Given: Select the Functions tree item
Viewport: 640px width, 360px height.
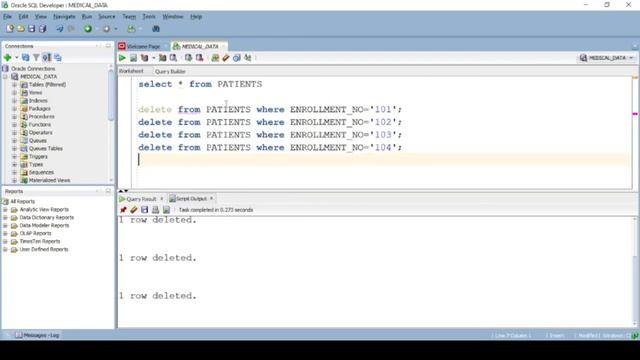Looking at the screenshot, I should point(40,124).
